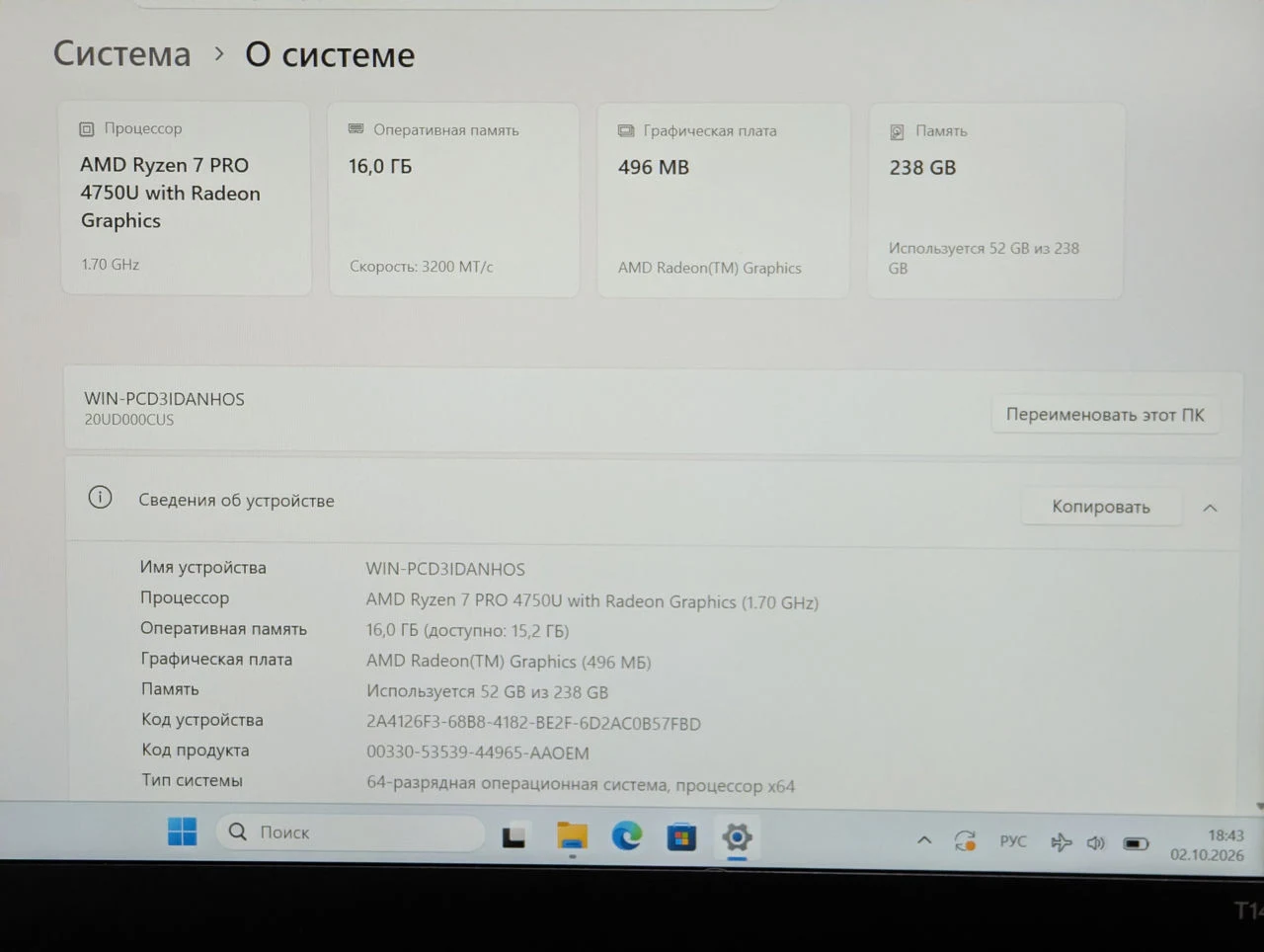Click the Графическая плата card icon

point(626,130)
